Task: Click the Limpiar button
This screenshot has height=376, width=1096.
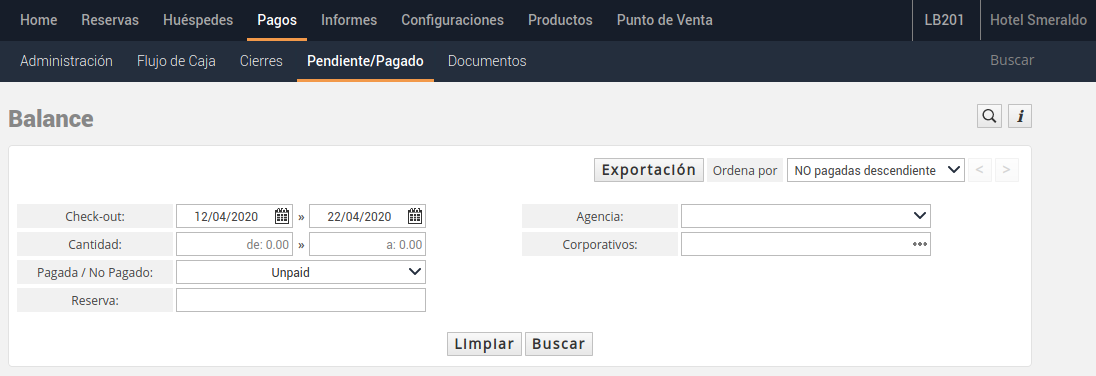Action: (x=484, y=344)
